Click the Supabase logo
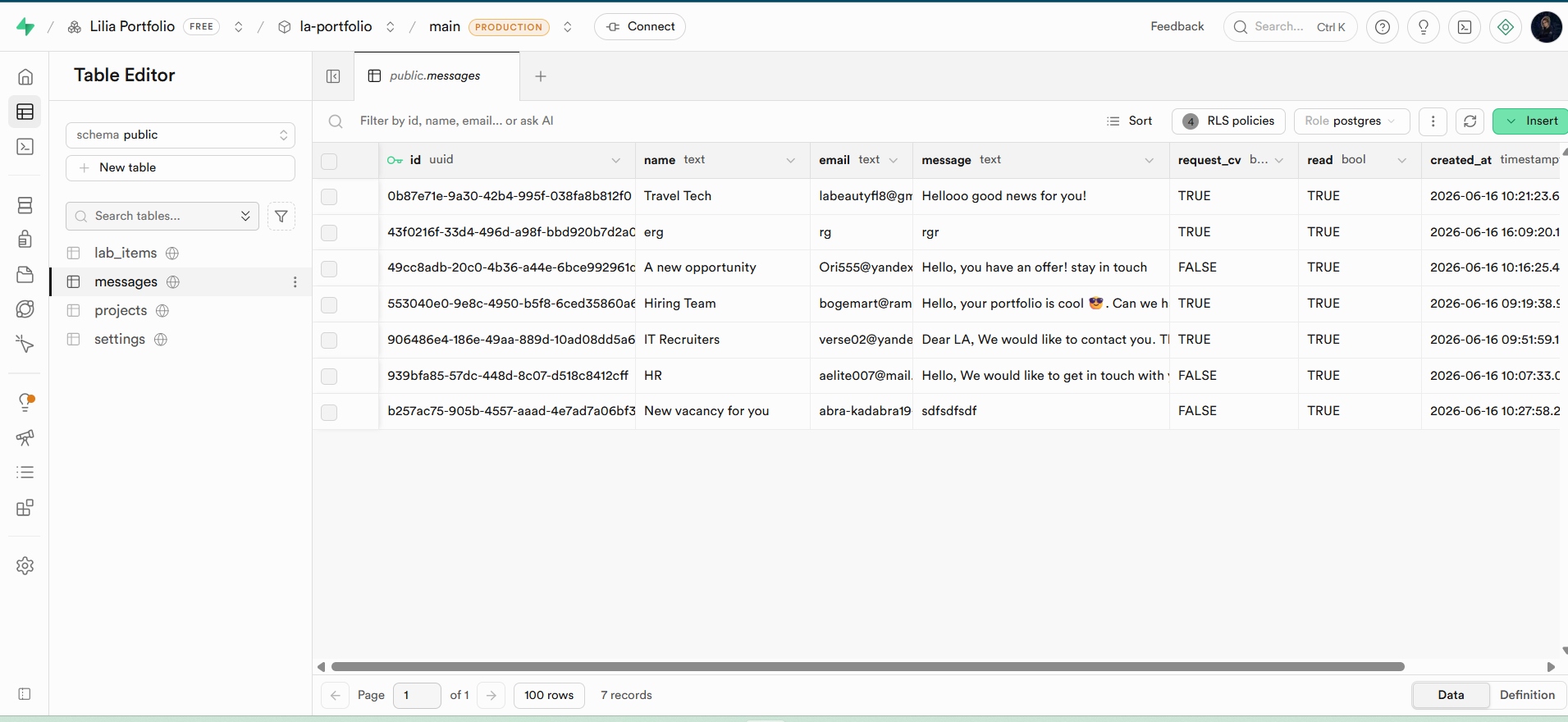1568x722 pixels. pos(25,27)
